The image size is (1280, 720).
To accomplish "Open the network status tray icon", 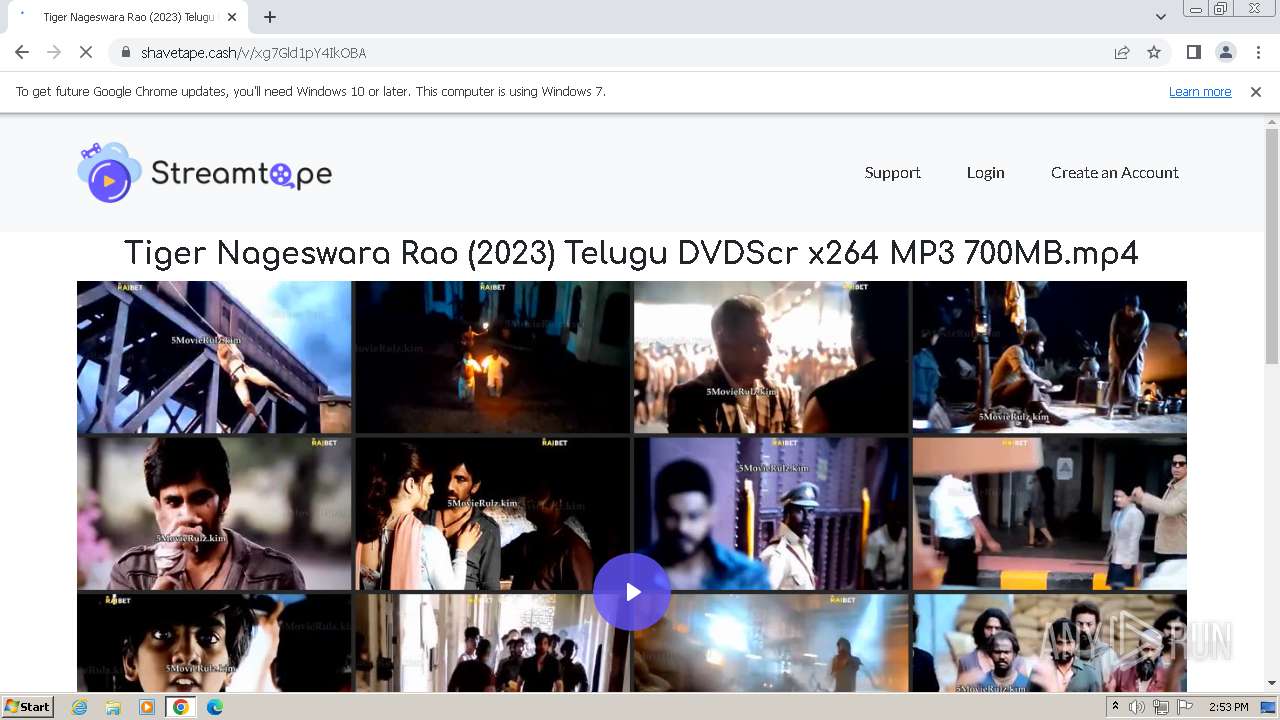I will [1160, 707].
